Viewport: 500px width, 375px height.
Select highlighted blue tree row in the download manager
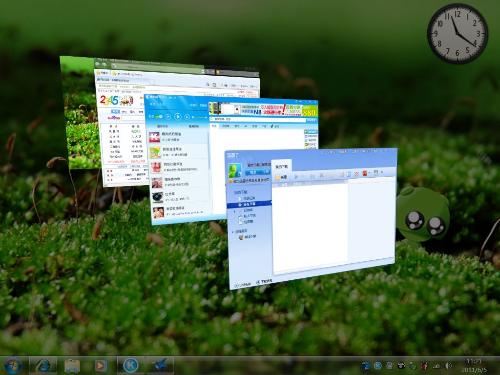[x=249, y=204]
